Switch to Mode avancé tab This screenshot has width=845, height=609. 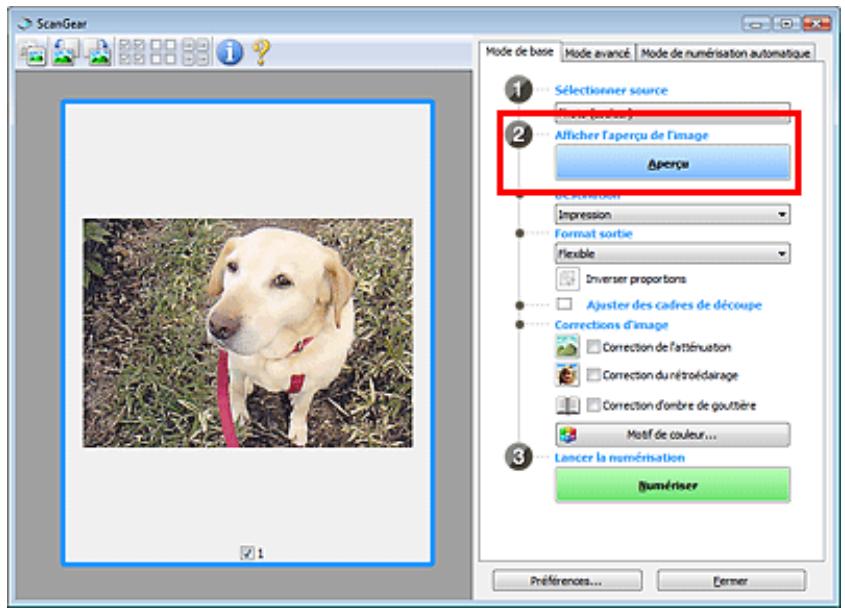pyautogui.click(x=597, y=53)
